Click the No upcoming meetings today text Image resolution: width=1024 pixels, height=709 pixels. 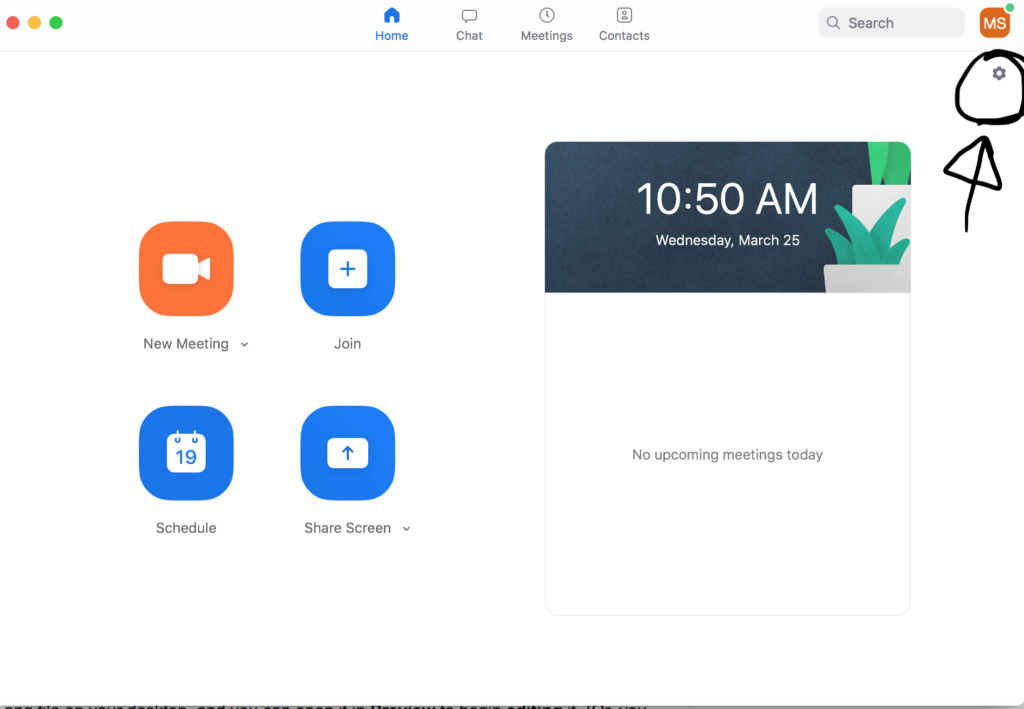point(728,454)
